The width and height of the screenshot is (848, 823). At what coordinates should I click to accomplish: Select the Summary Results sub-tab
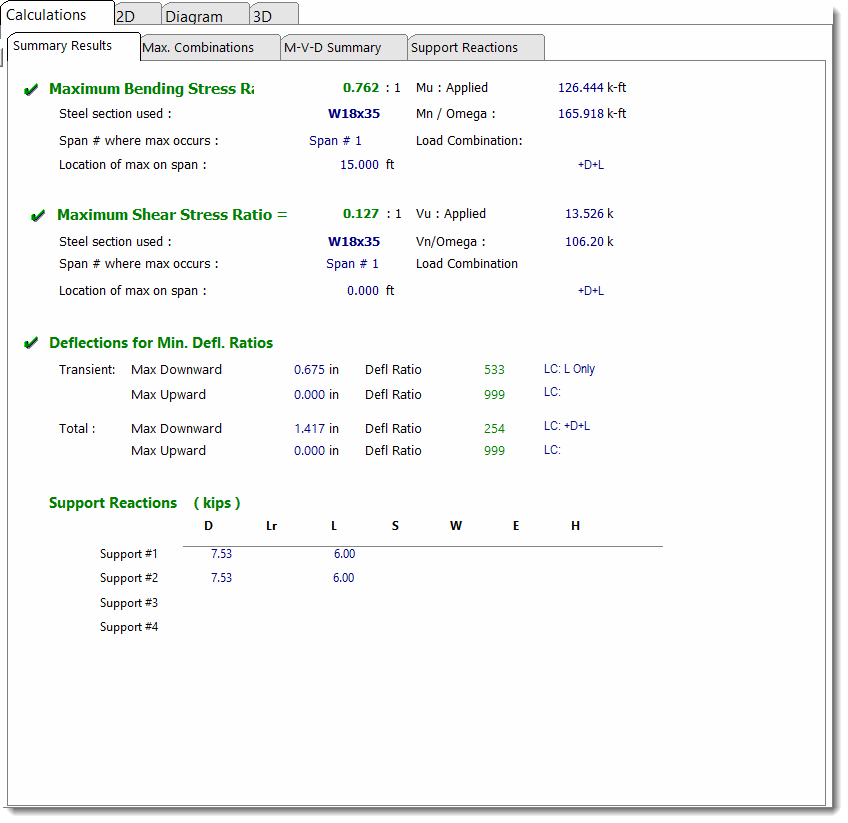tap(62, 46)
